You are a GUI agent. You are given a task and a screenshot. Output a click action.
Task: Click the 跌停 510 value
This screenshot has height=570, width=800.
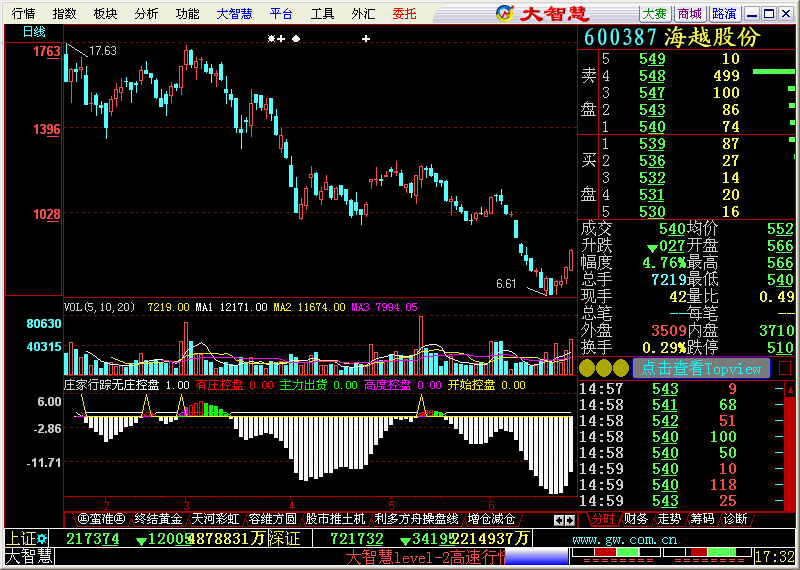(780, 348)
